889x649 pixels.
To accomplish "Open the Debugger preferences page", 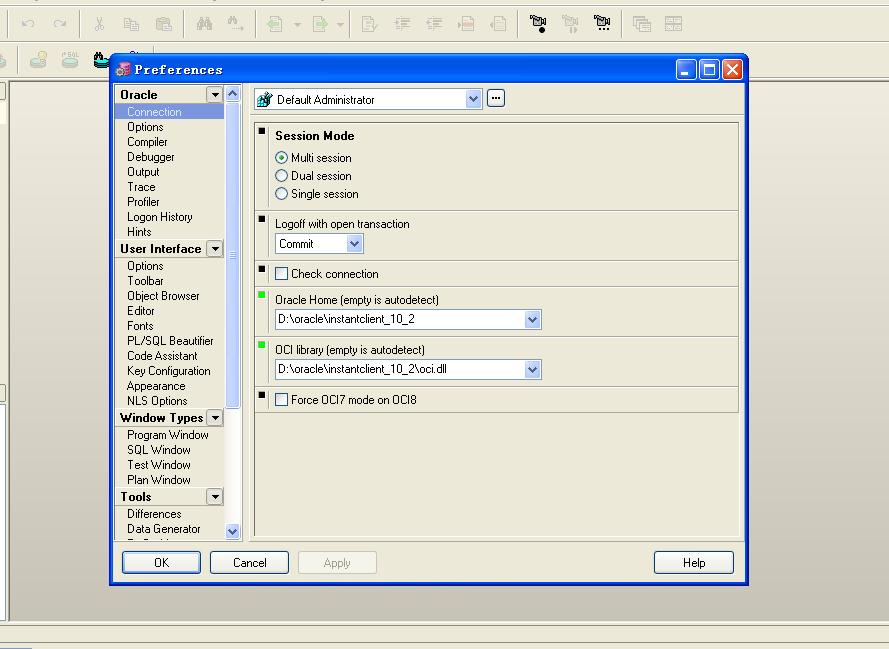I will (x=150, y=156).
